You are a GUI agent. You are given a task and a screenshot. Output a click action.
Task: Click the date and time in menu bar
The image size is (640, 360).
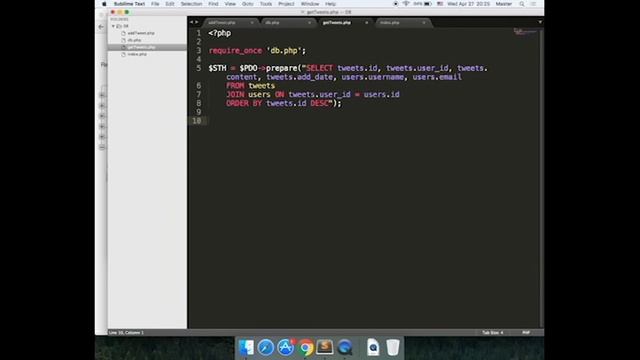pos(468,4)
